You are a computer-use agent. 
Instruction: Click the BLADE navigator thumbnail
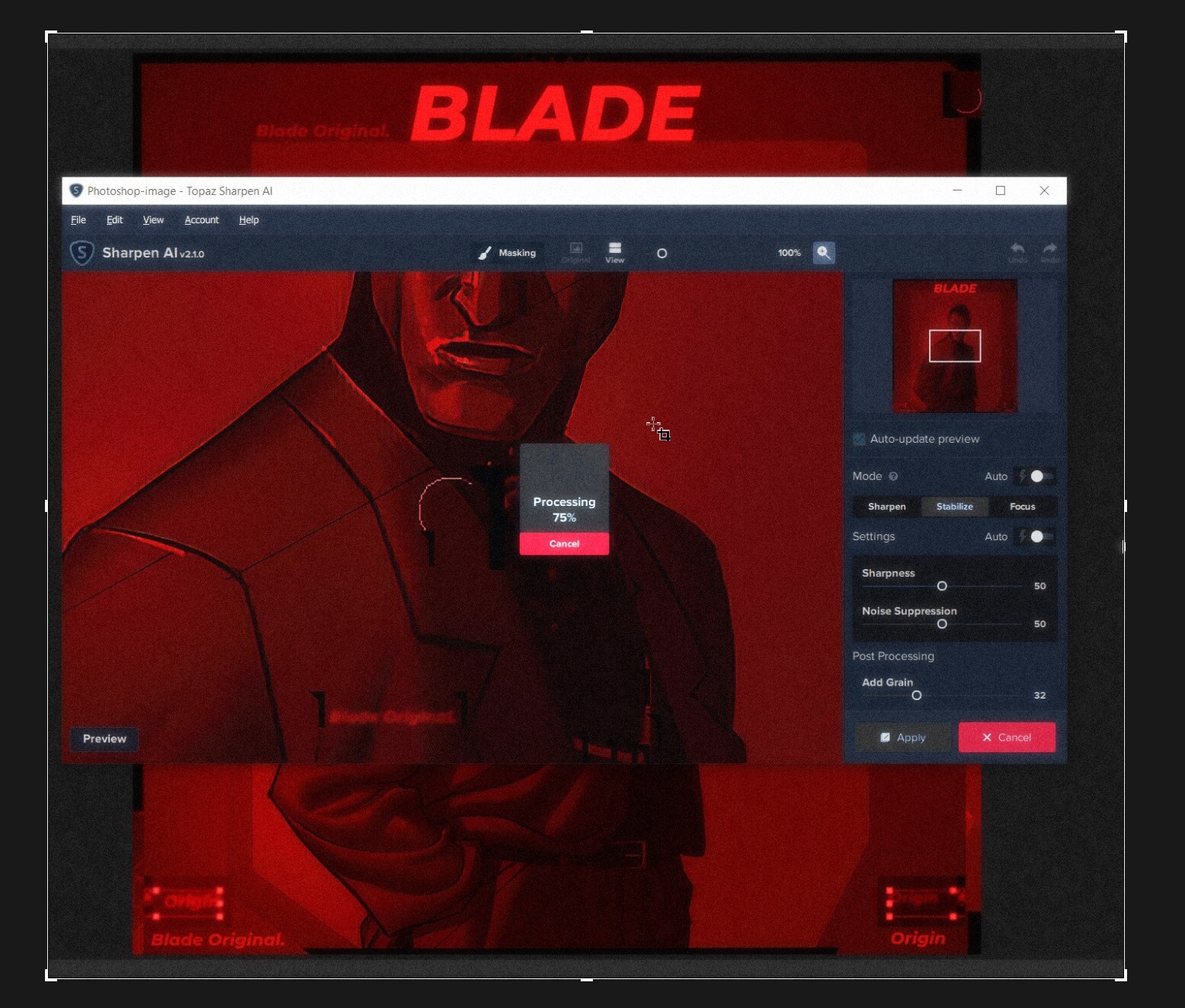955,346
